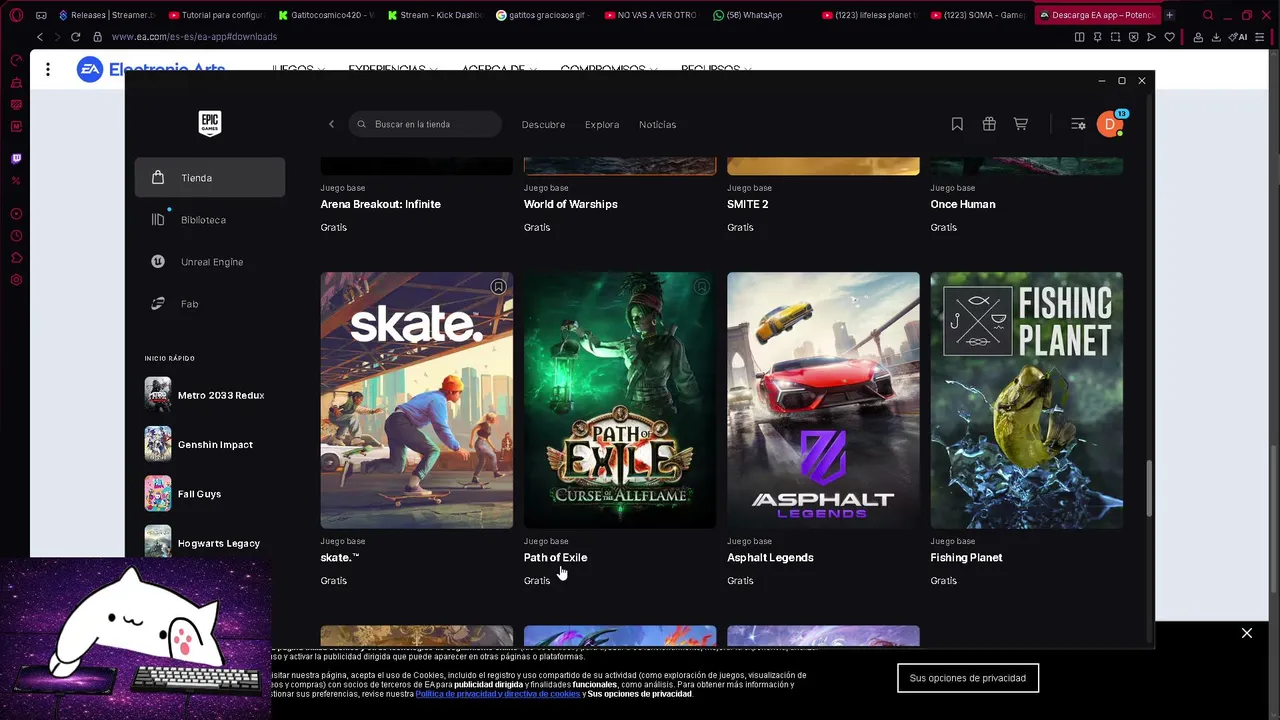Click the Epic Games logo in launcher
This screenshot has height=720, width=1280.
(209, 123)
